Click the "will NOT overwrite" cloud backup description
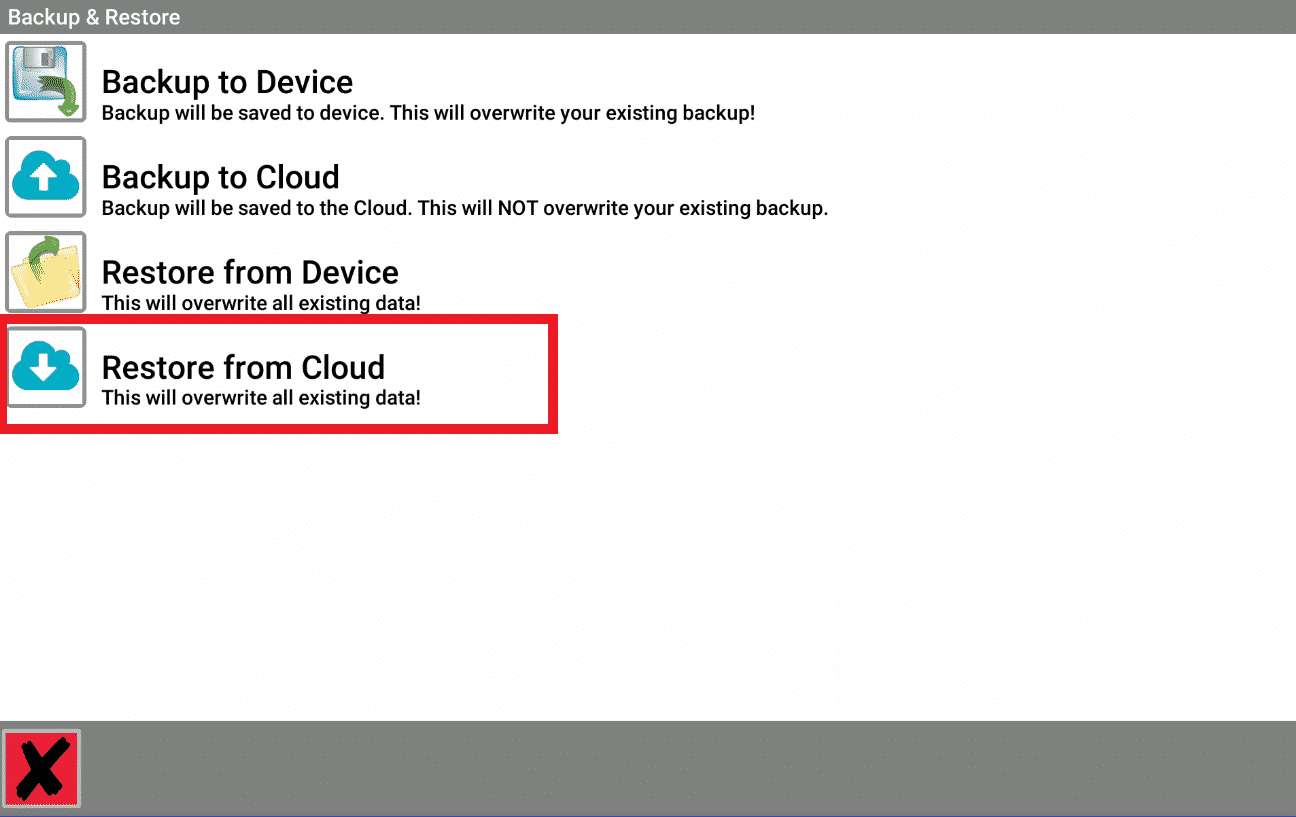 465,209
